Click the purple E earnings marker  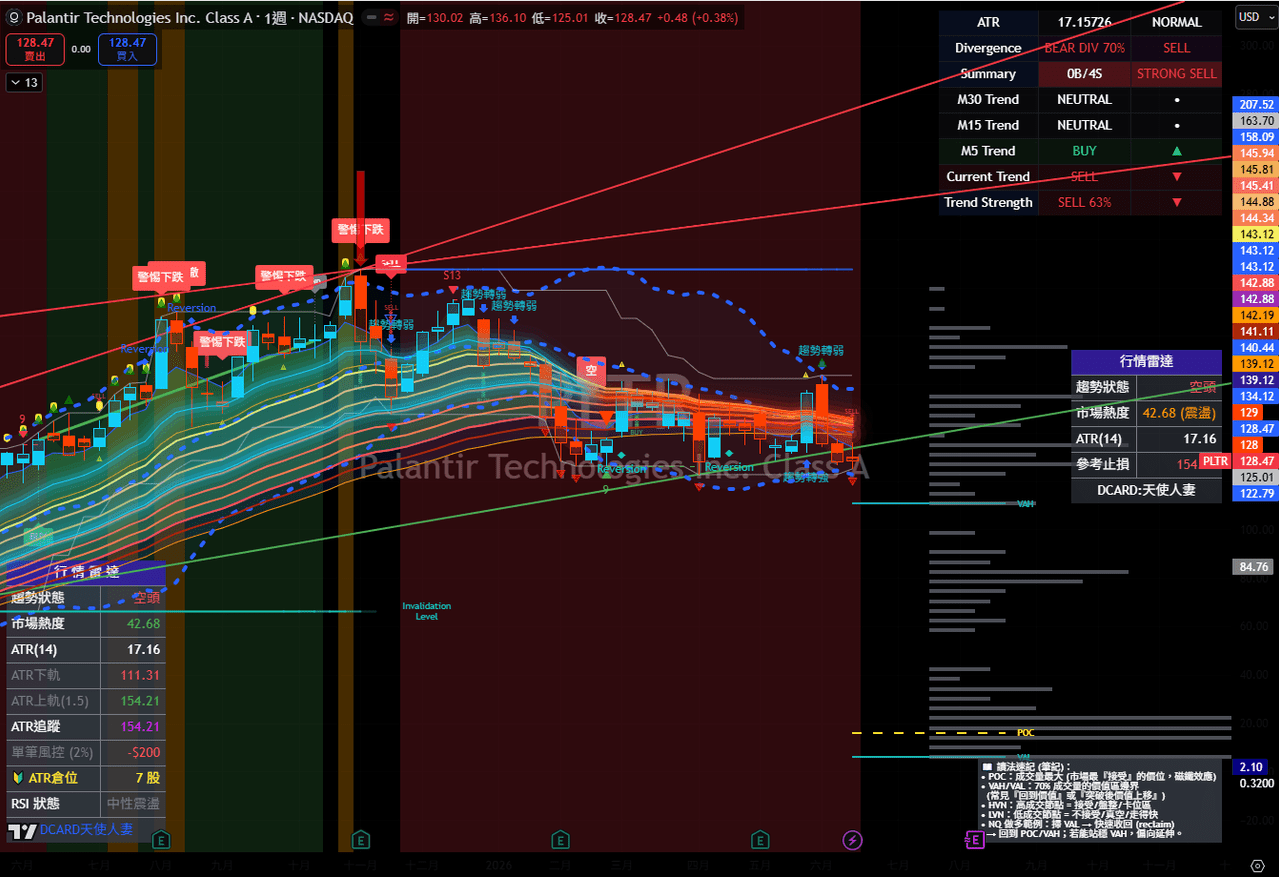pyautogui.click(x=973, y=839)
